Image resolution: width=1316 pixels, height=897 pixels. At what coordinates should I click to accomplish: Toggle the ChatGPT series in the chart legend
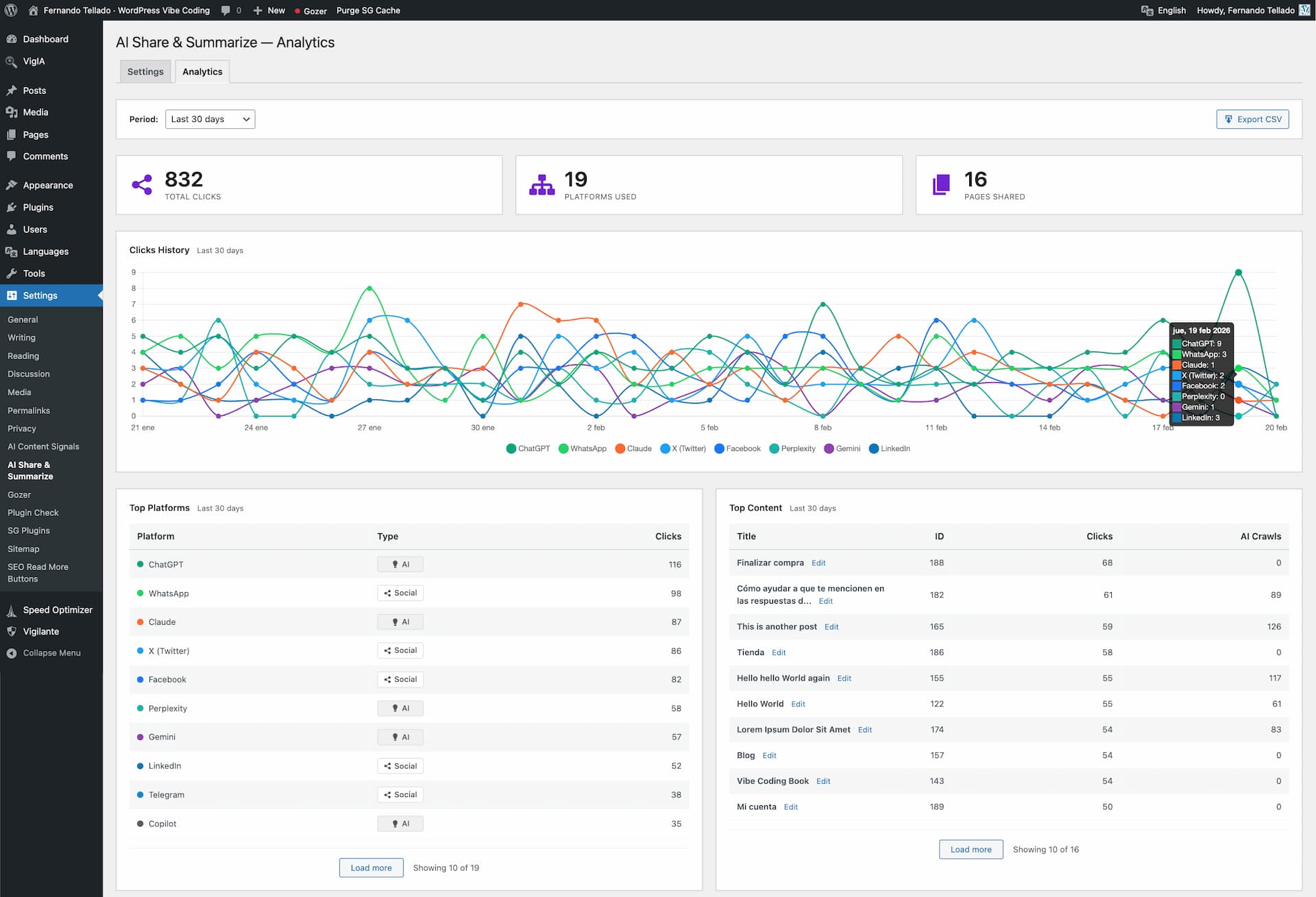pos(528,448)
